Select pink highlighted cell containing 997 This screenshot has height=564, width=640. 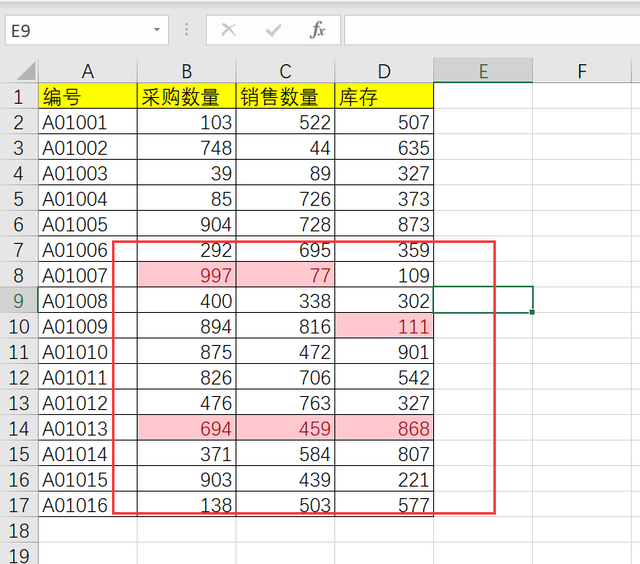pos(187,275)
